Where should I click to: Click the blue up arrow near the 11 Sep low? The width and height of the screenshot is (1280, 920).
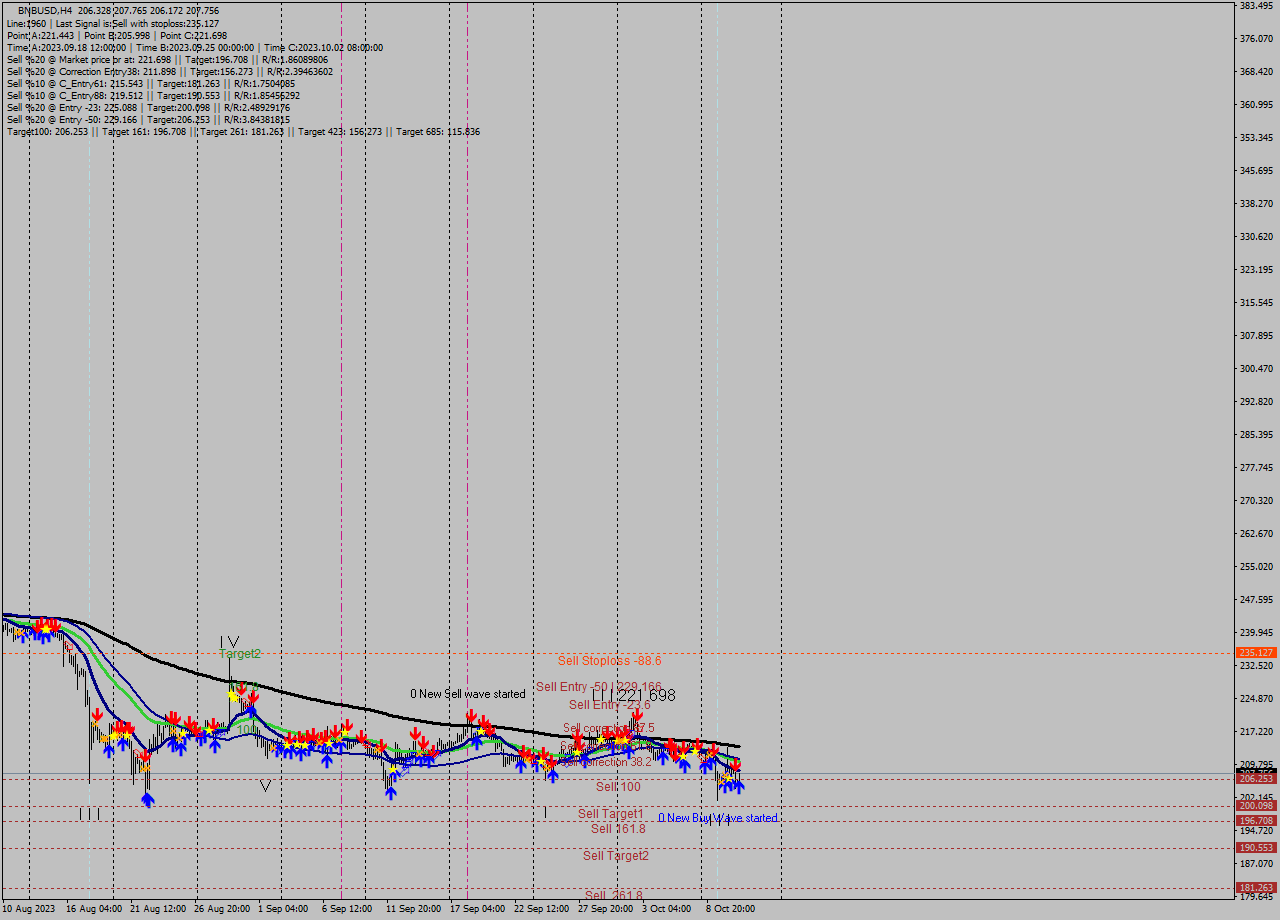click(x=391, y=793)
